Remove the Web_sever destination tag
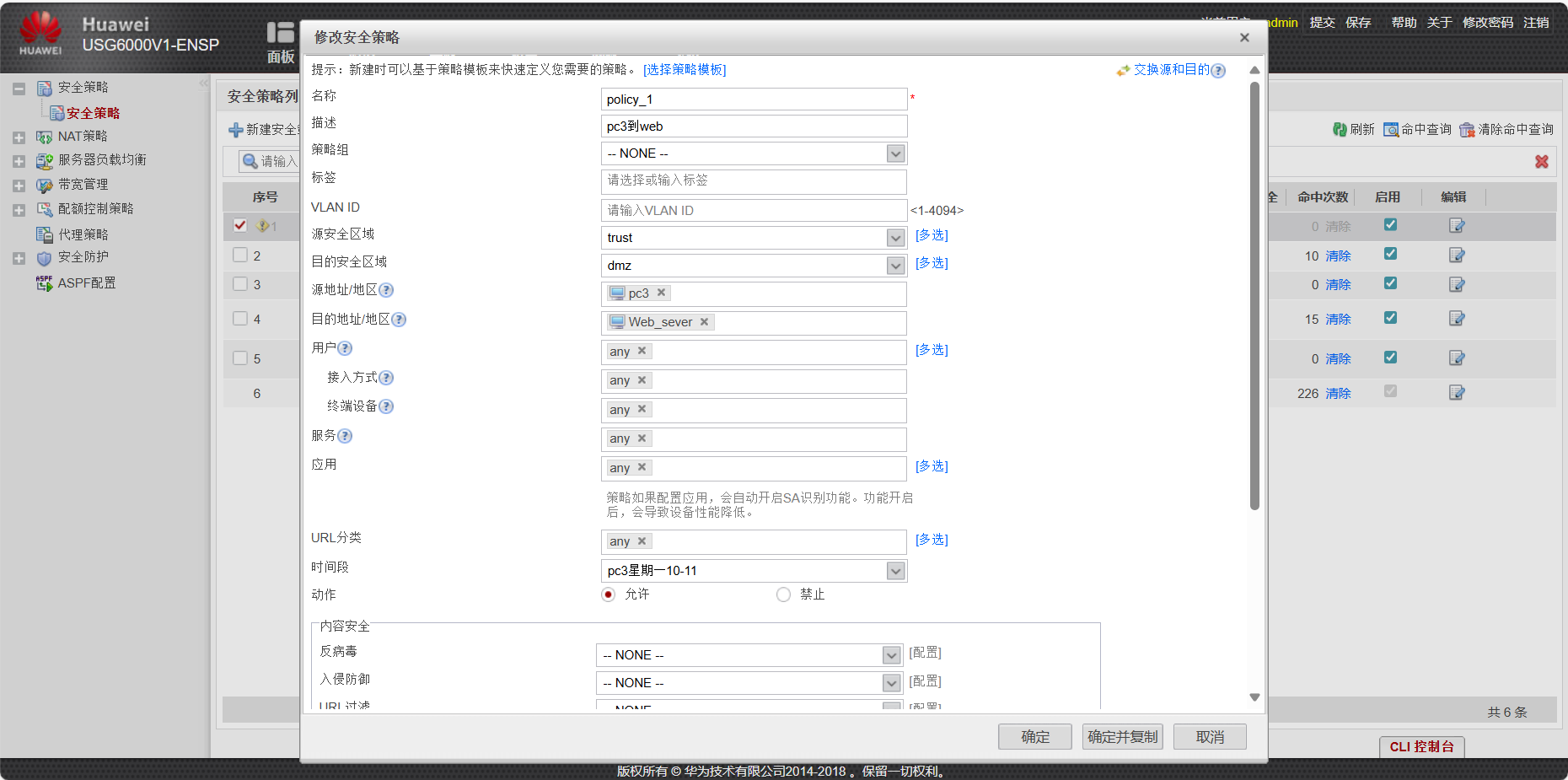 pyautogui.click(x=704, y=322)
